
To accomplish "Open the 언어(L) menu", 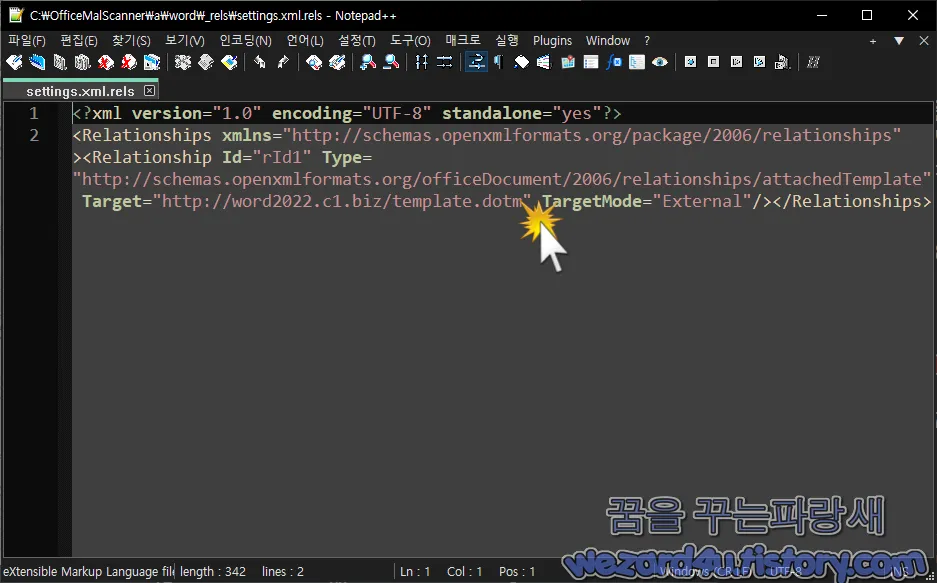I will click(x=305, y=41).
